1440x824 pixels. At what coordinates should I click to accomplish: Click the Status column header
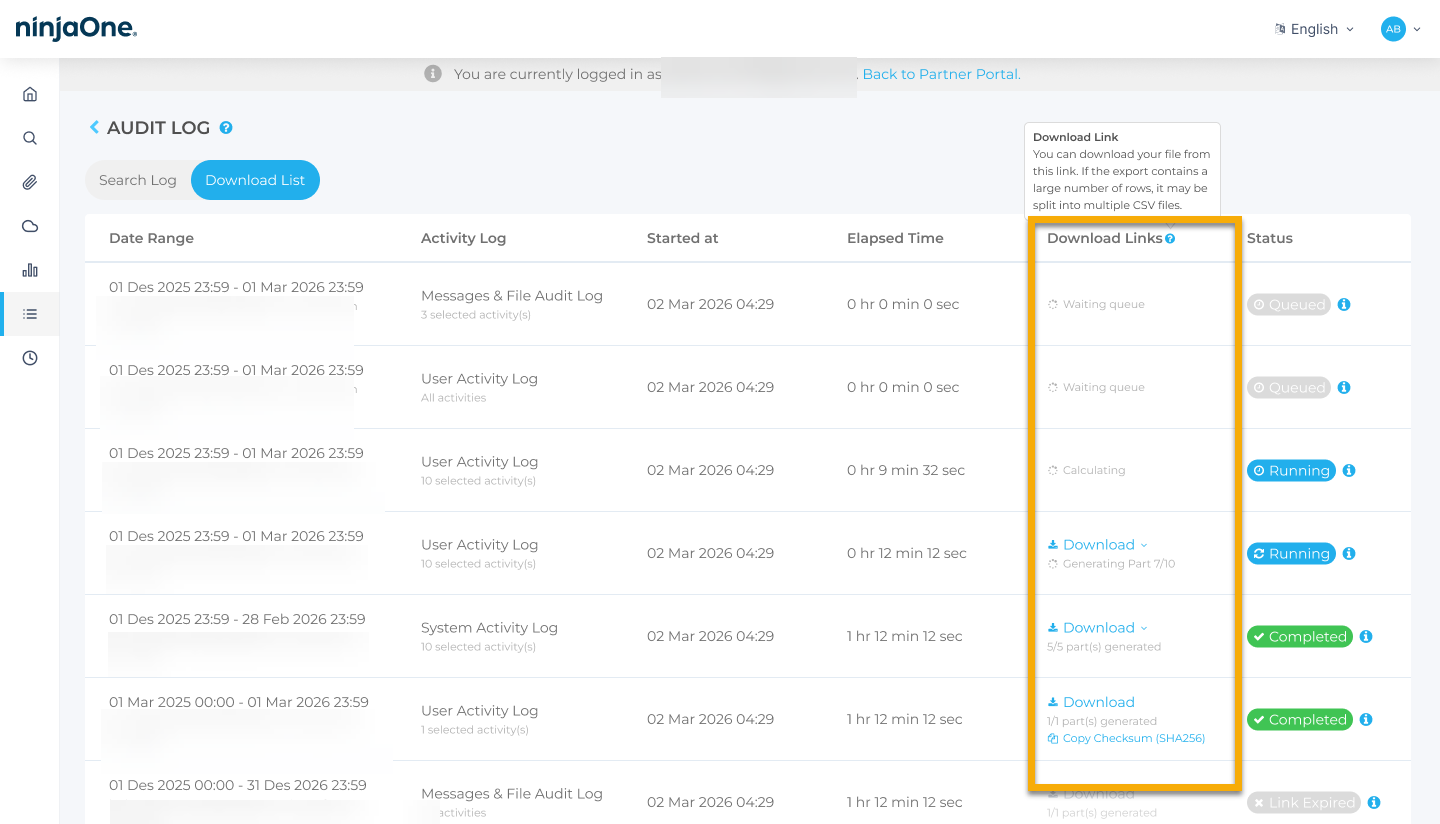tap(1270, 238)
